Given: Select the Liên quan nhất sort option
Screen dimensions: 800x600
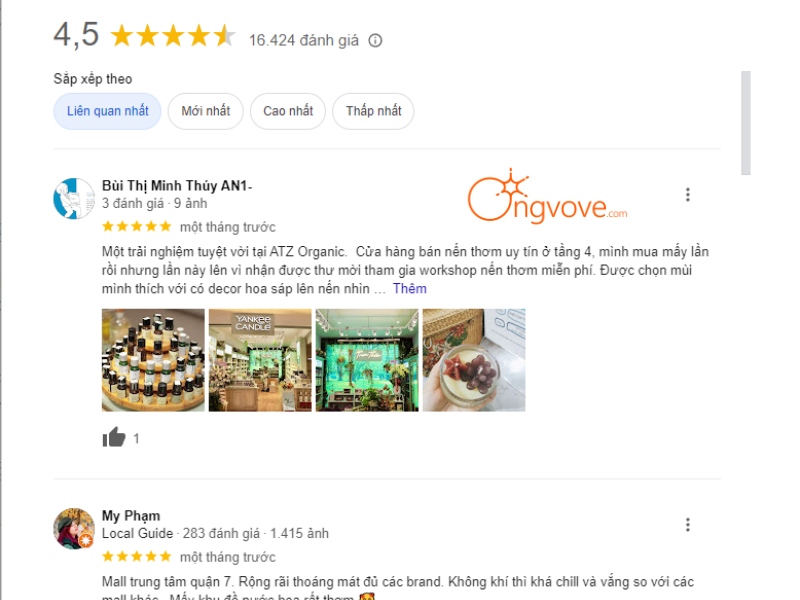Looking at the screenshot, I should pyautogui.click(x=108, y=111).
